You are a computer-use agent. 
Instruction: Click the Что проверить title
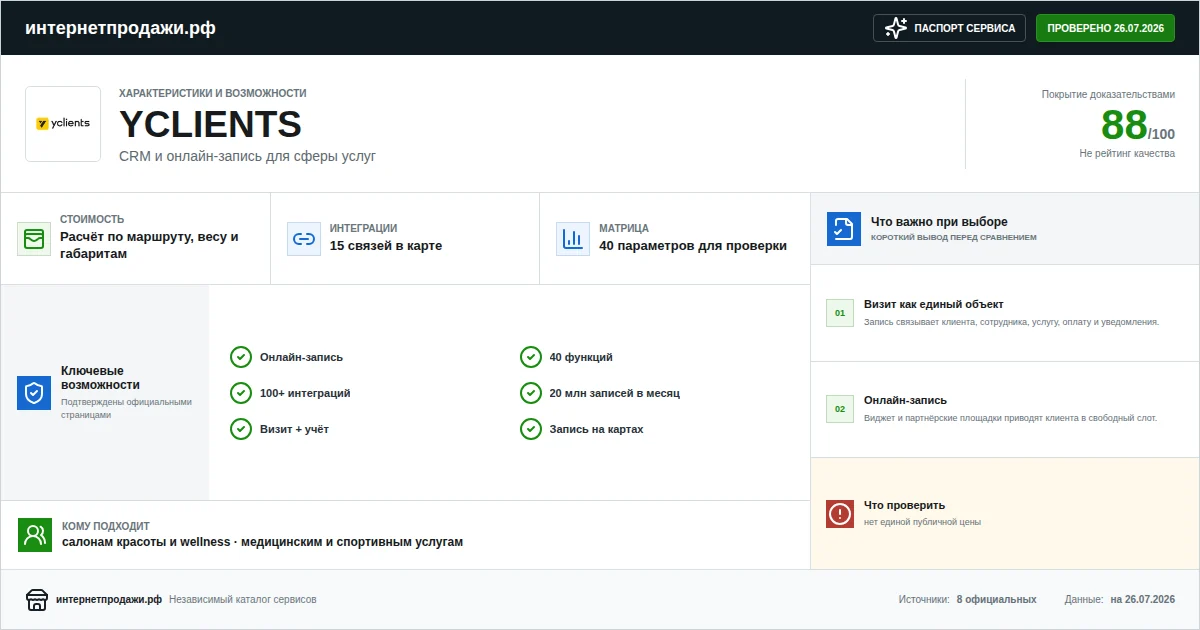(x=904, y=505)
